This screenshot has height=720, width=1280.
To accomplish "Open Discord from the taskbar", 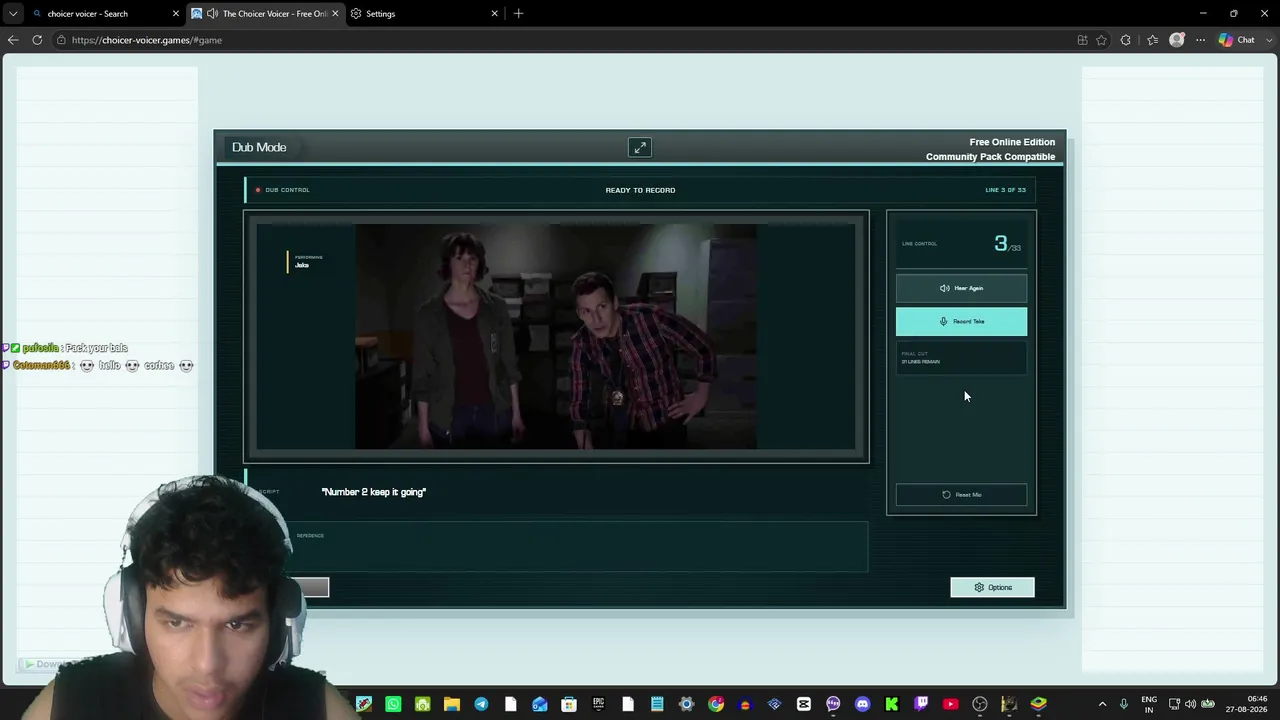I will 863,704.
